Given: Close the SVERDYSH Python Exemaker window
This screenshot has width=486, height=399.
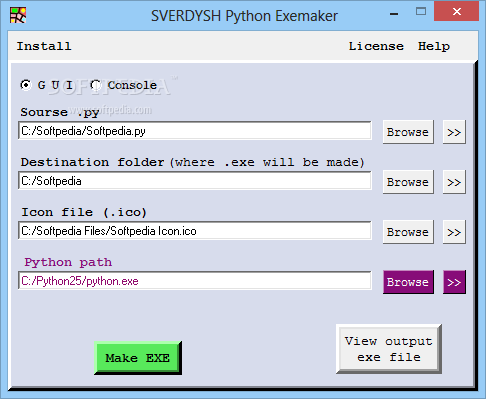Looking at the screenshot, I should click(x=457, y=11).
